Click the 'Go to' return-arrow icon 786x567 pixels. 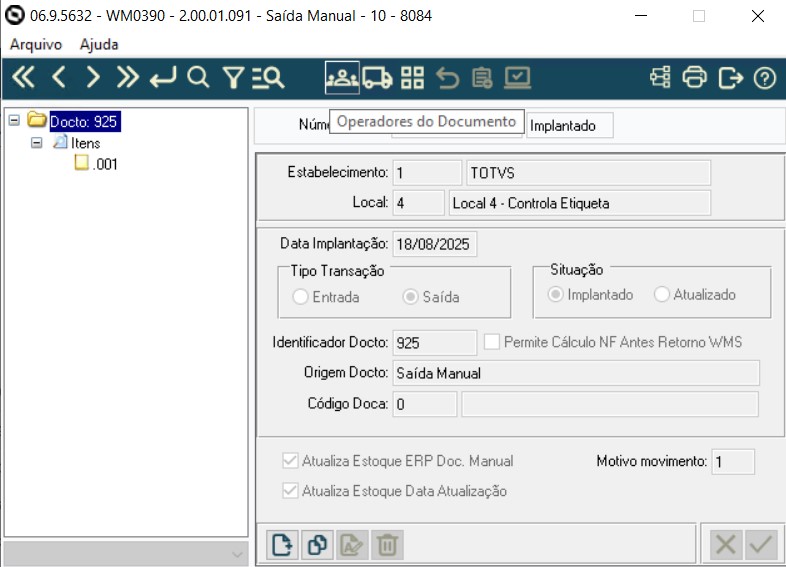pyautogui.click(x=163, y=78)
